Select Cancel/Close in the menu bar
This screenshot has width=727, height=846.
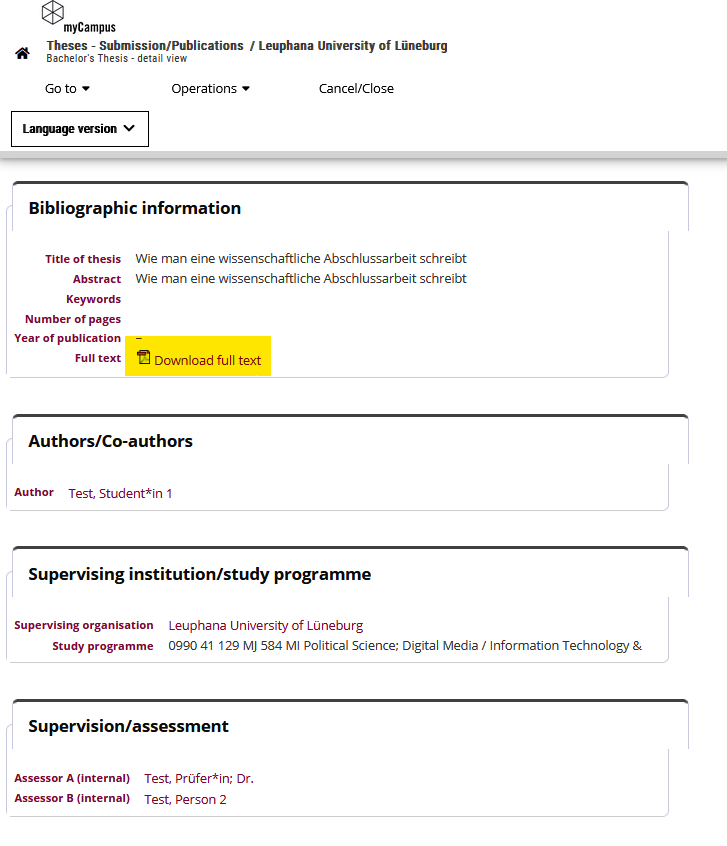356,88
